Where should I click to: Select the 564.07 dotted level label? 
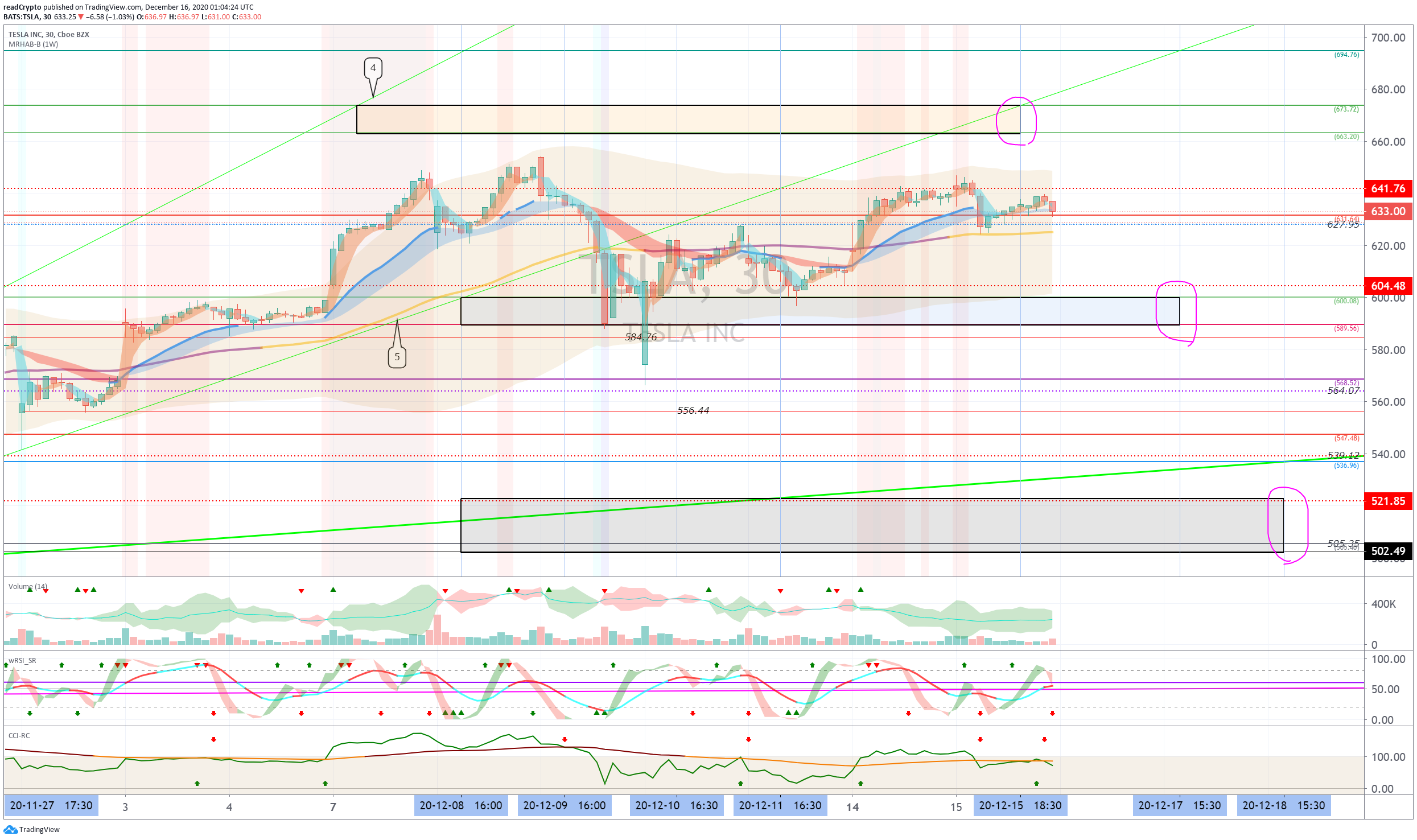[1343, 390]
